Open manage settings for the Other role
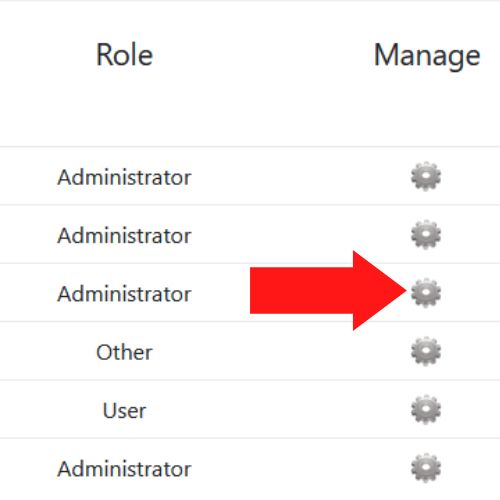The image size is (500, 500). pos(426,351)
